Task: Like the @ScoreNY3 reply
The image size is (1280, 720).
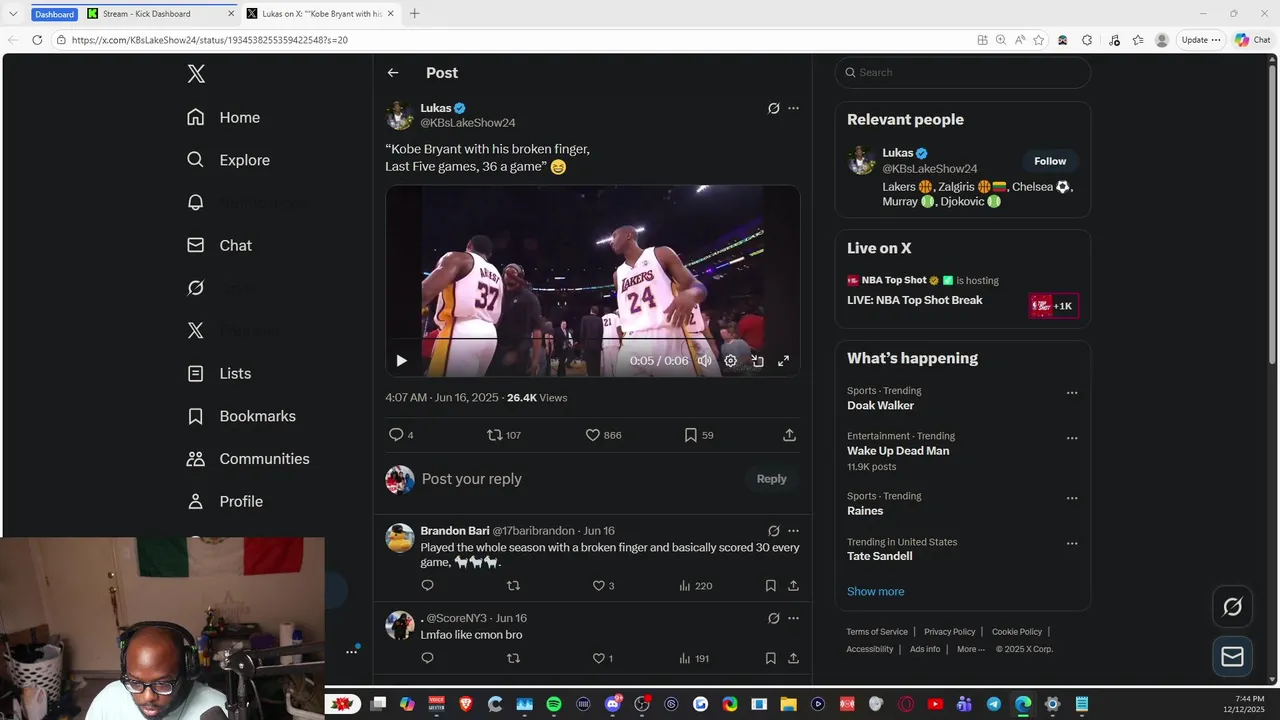Action: point(603,658)
